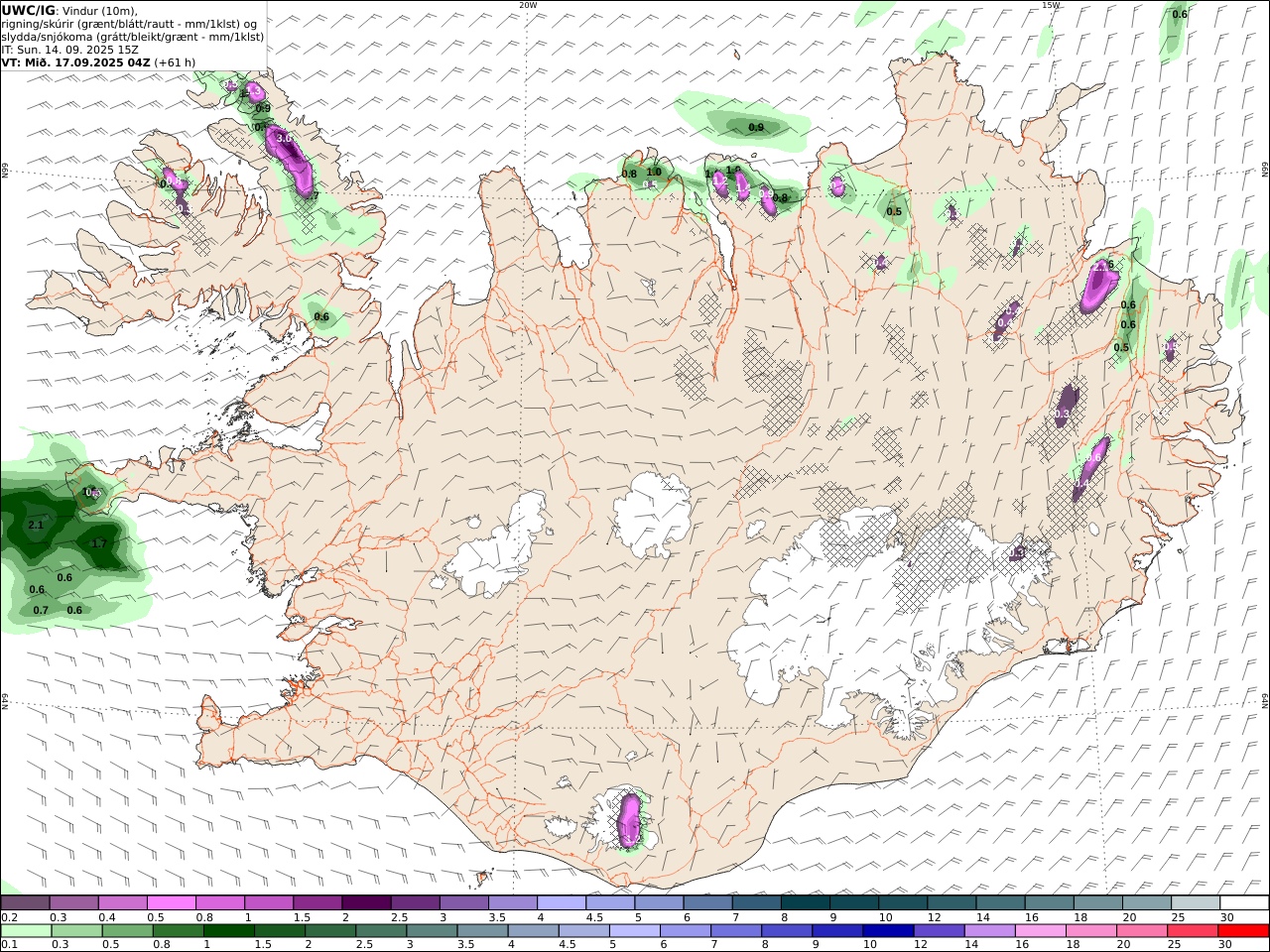Click the 15W longitude label
The width and height of the screenshot is (1270, 952).
pos(1051,5)
